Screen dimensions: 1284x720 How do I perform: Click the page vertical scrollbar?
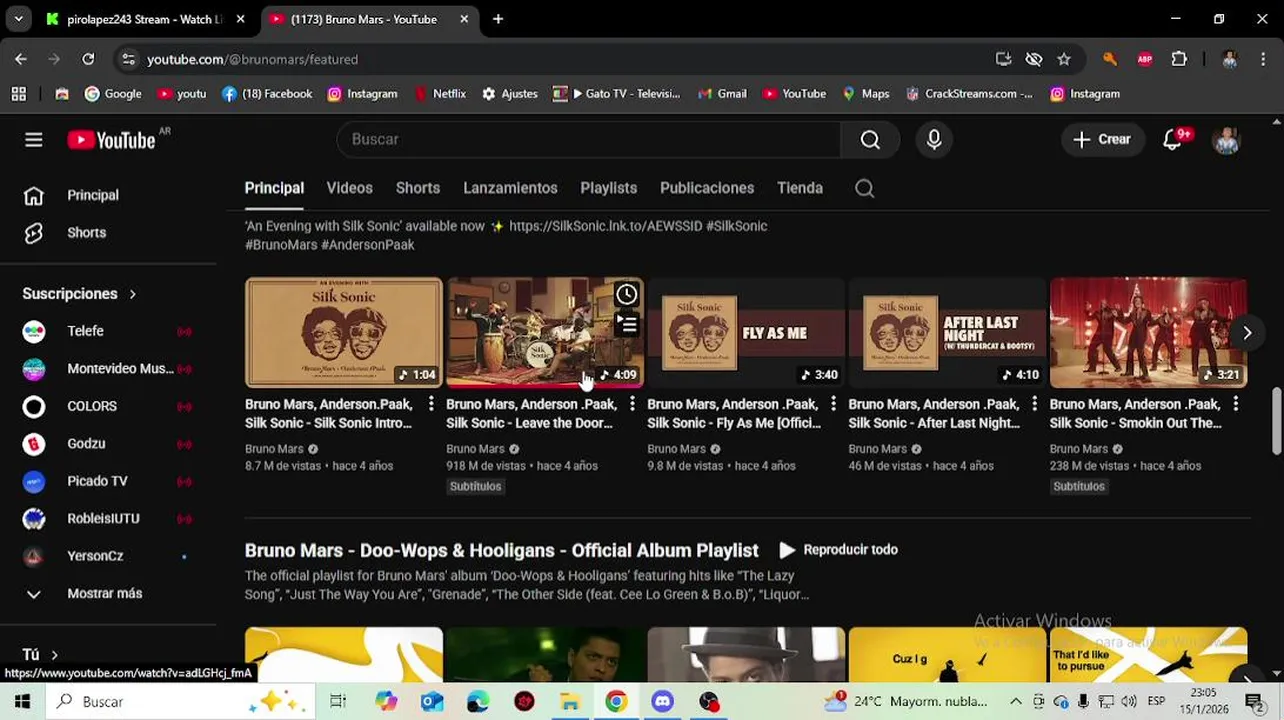(x=1277, y=421)
